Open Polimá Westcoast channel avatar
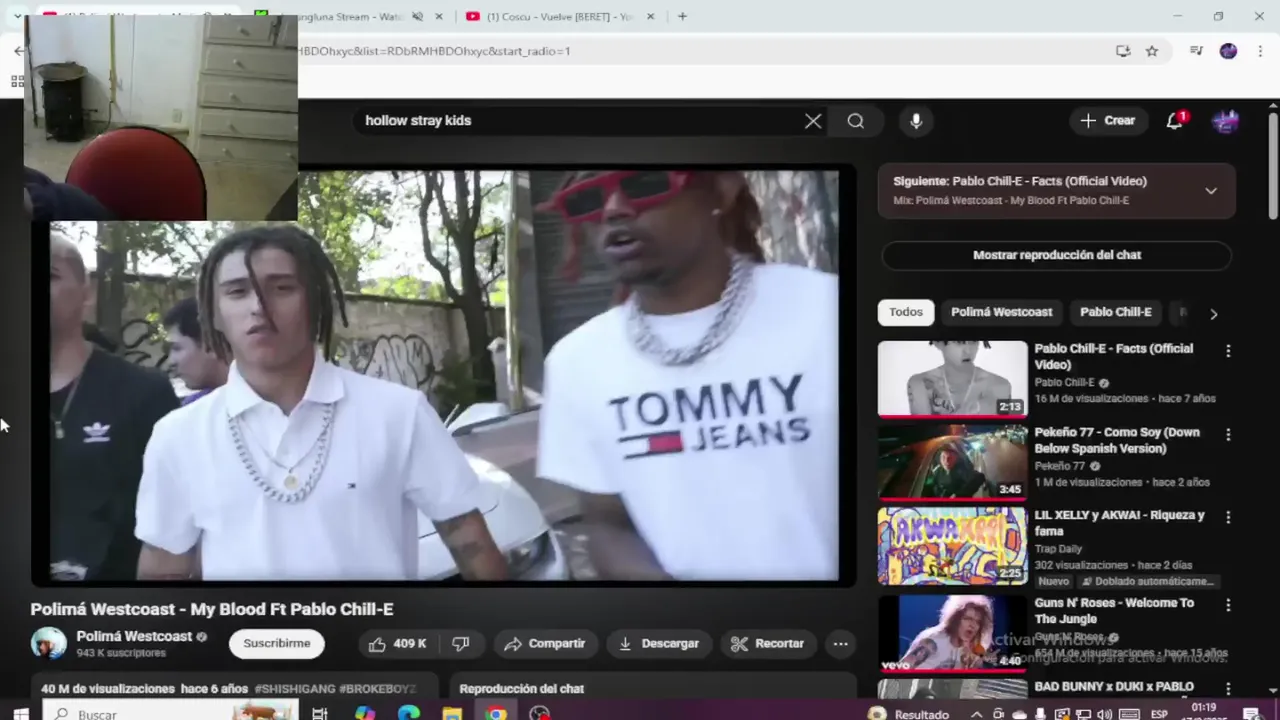This screenshot has width=1280, height=720. pos(48,644)
